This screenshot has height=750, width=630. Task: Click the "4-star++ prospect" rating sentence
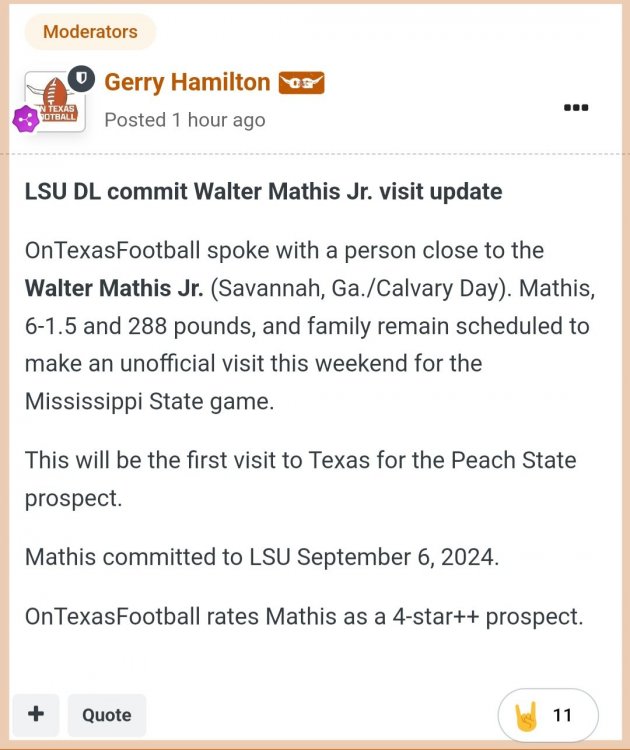(x=304, y=616)
